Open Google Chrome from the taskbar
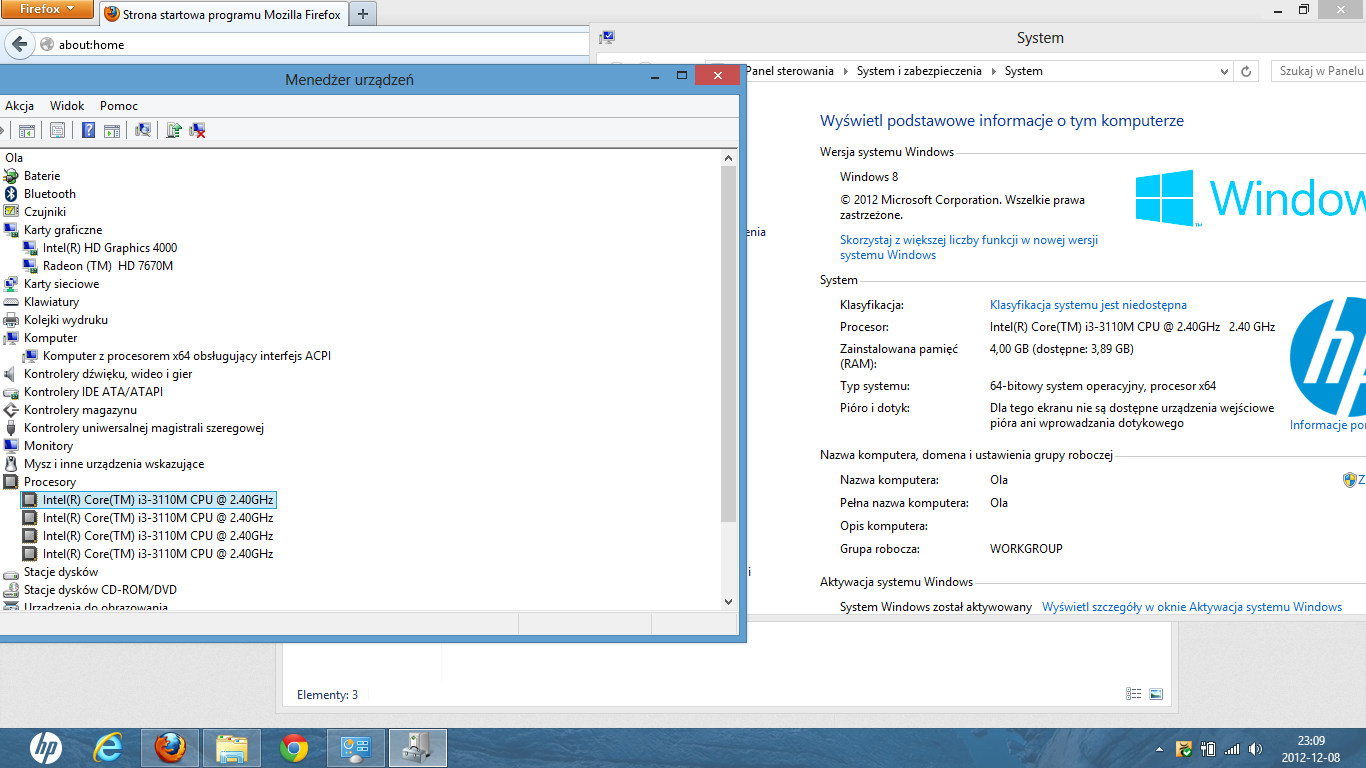The height and width of the screenshot is (768, 1366). click(x=294, y=748)
